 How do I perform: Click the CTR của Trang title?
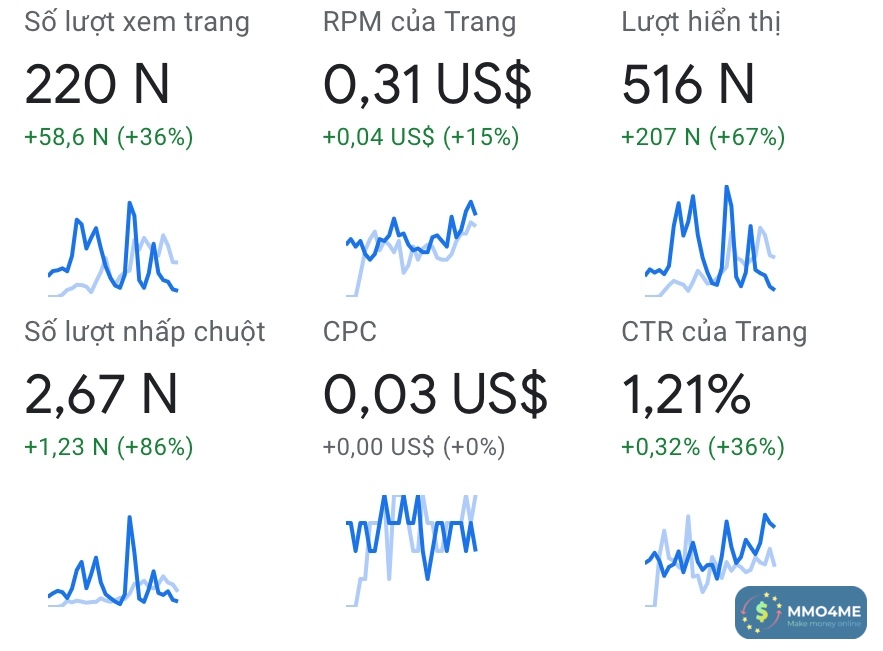pyautogui.click(x=714, y=331)
